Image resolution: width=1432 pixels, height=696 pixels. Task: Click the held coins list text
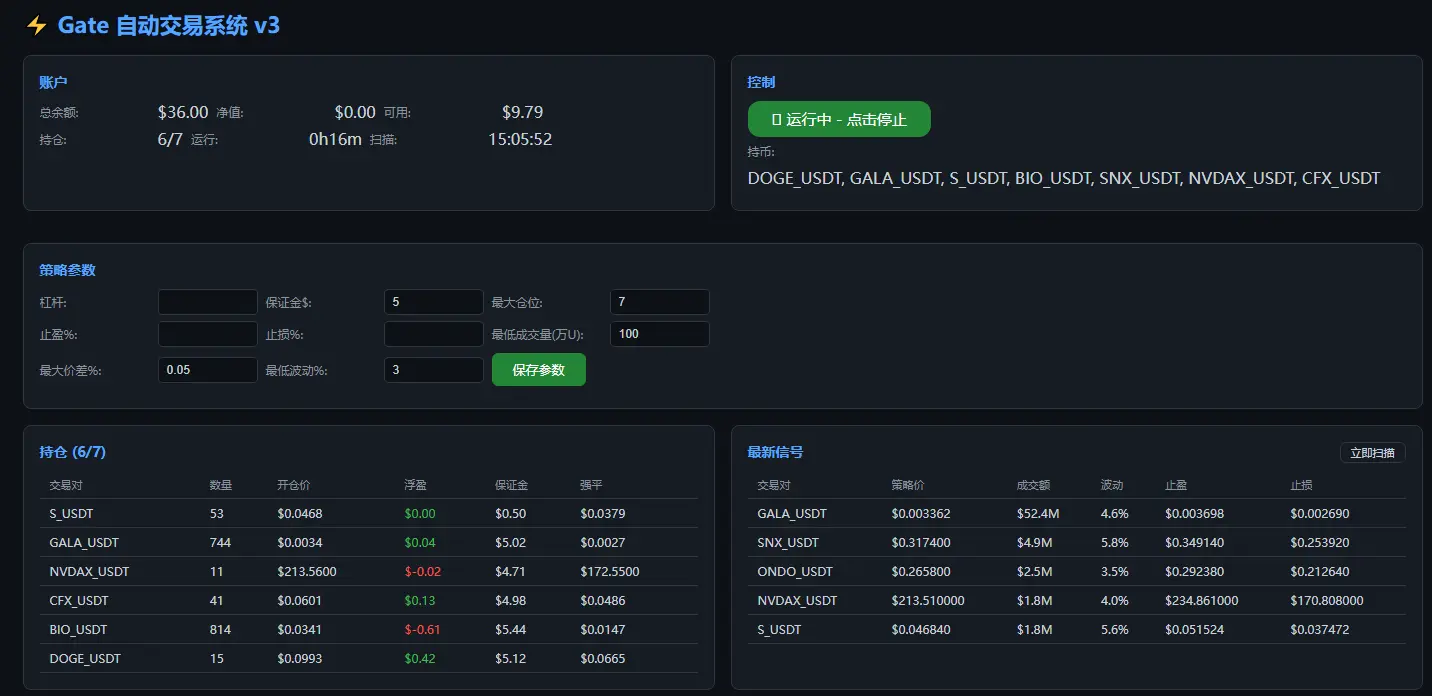[1064, 179]
